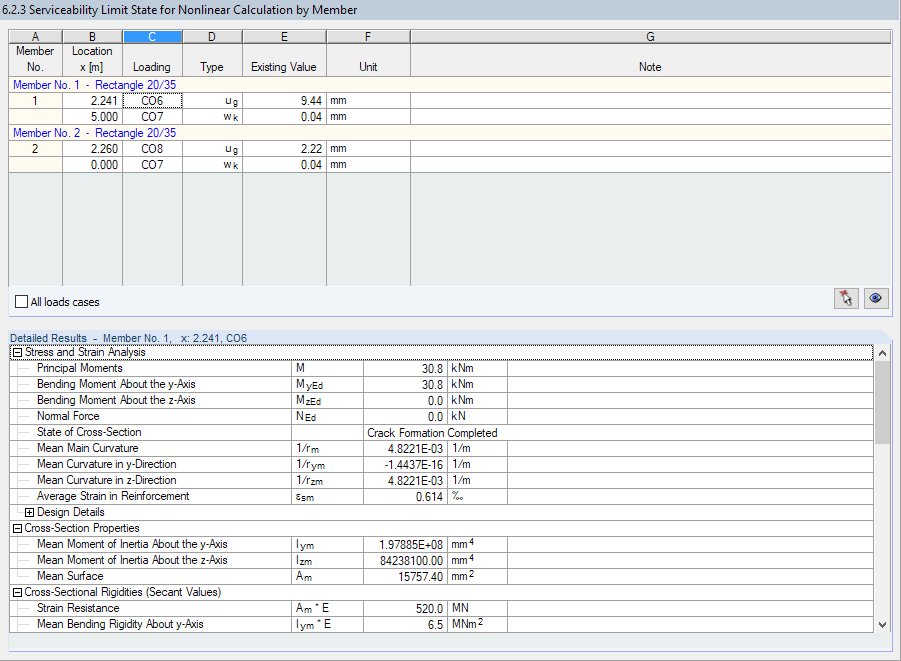Open the Rectangle 20/35 link for Member No. 2
Screen dimensions: 901x661
click(135, 133)
